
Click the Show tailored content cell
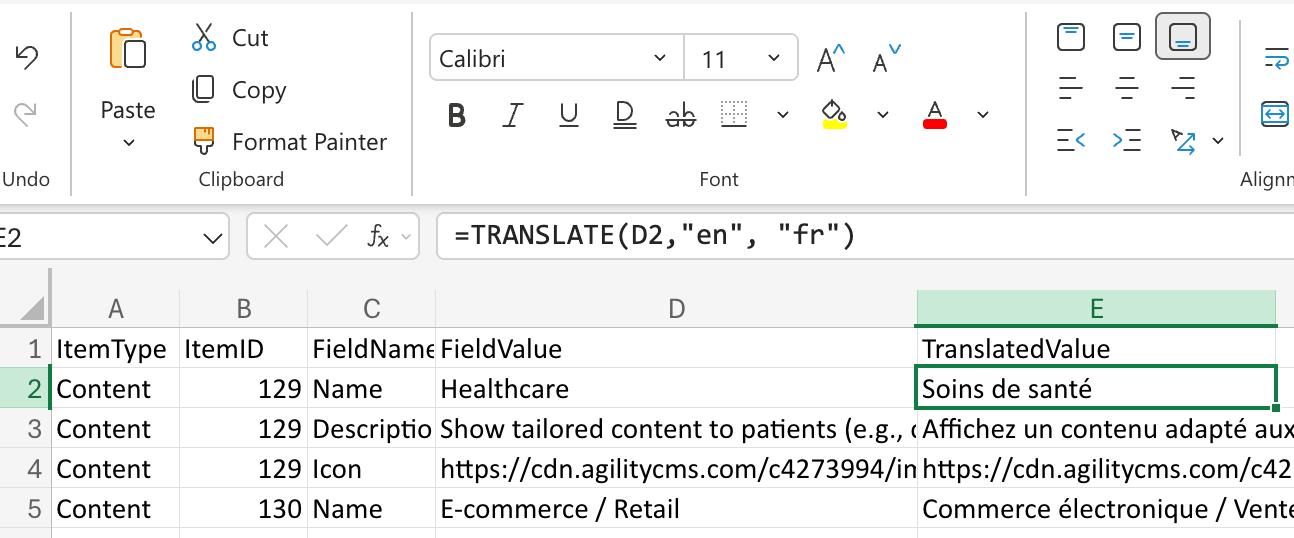[677, 429]
